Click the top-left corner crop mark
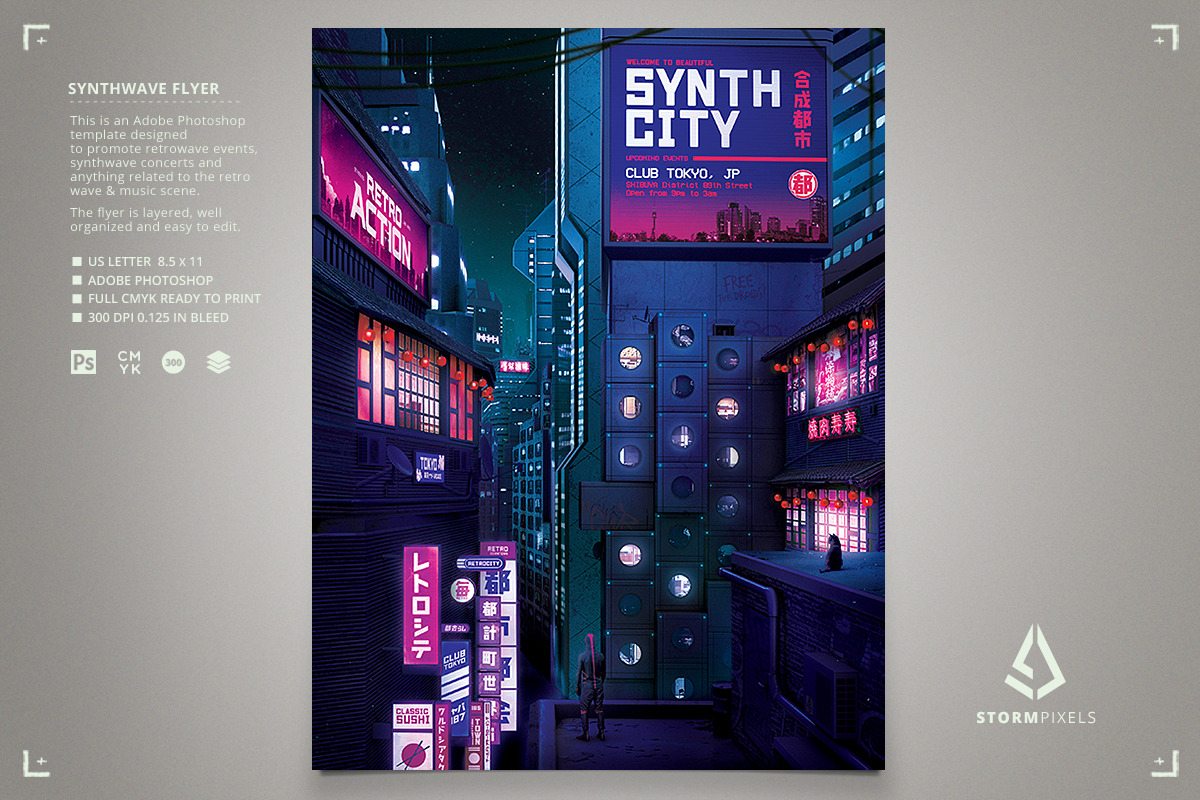Viewport: 1200px width, 800px height. [x=37, y=37]
